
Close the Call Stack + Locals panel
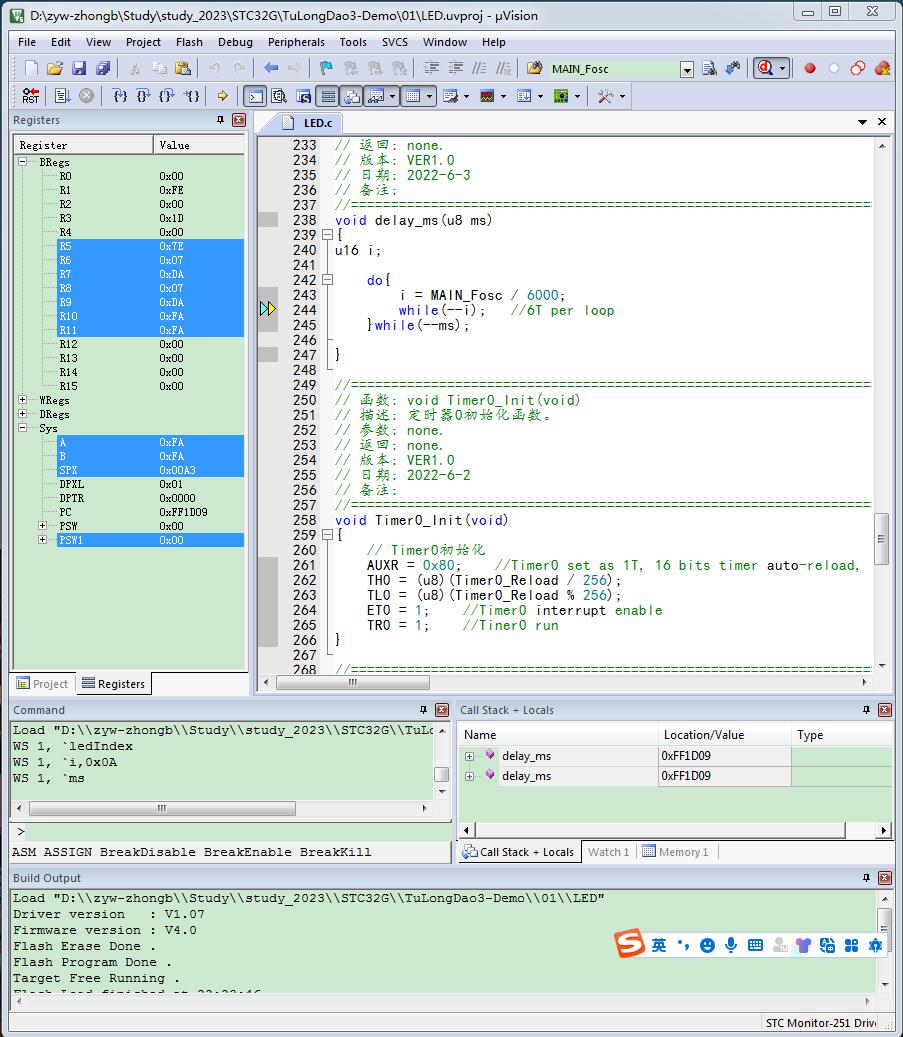click(884, 710)
